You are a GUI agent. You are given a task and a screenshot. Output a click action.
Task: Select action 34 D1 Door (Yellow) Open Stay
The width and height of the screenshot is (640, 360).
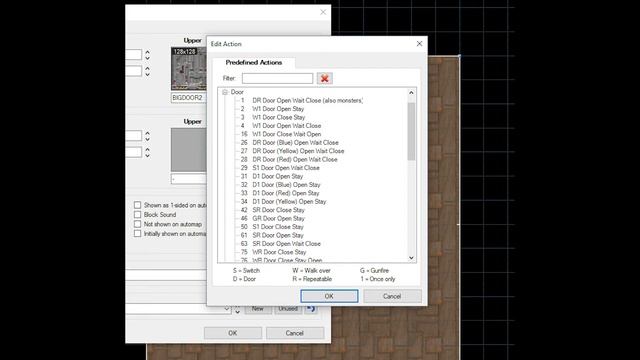[x=283, y=202]
